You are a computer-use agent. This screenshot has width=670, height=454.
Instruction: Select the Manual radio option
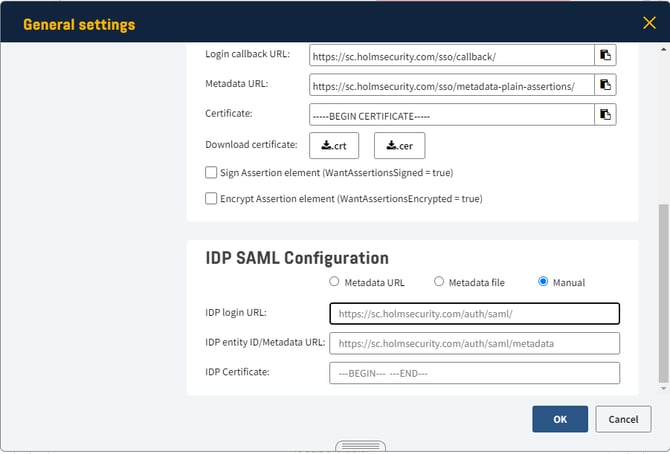543,282
